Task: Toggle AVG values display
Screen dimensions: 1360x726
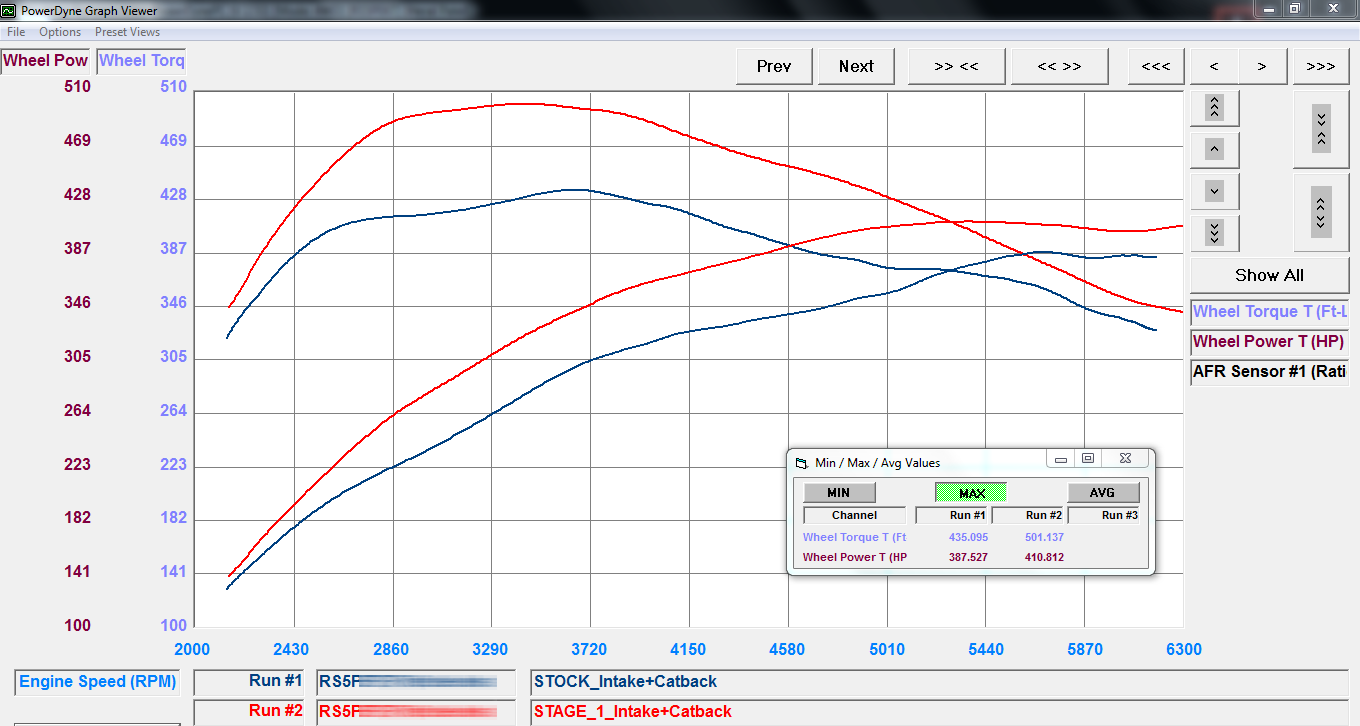Action: pos(1102,493)
